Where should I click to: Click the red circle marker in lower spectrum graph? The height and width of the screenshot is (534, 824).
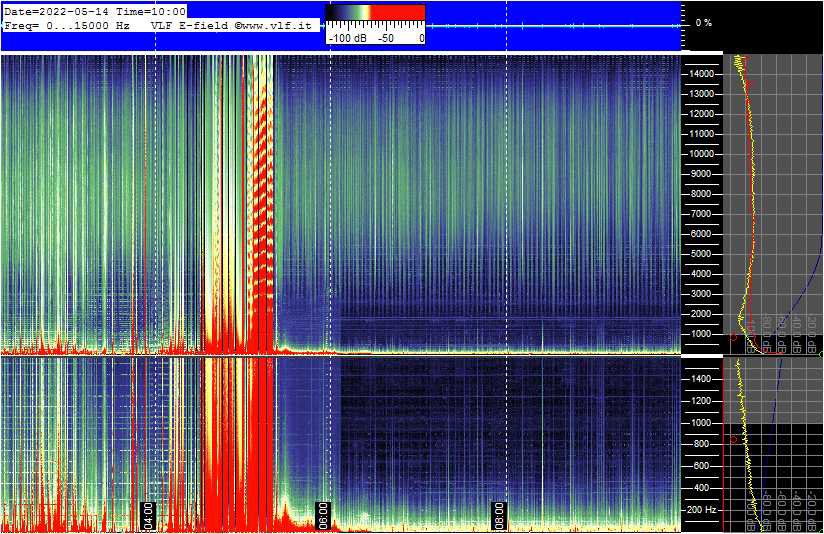coord(732,439)
